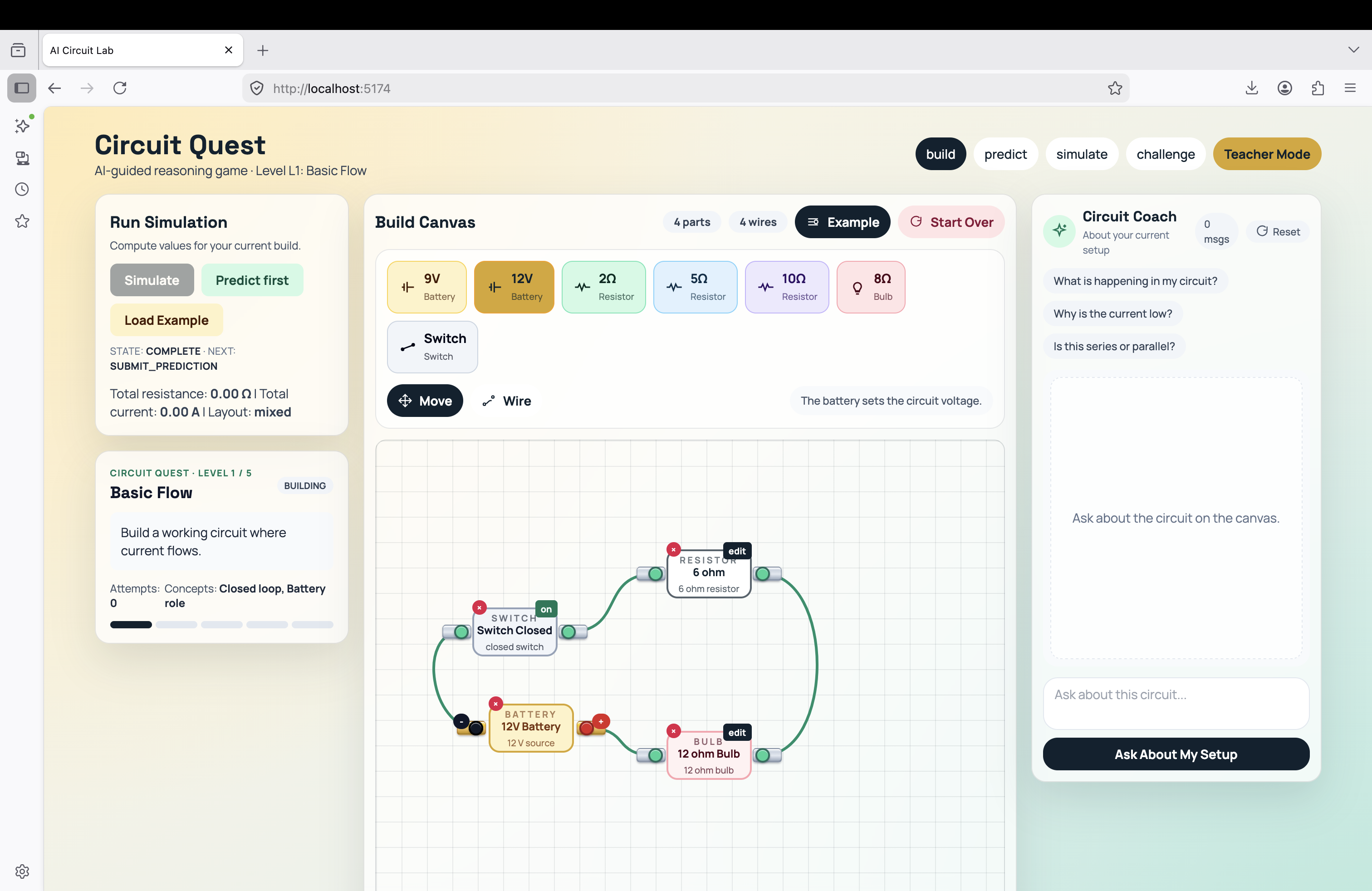Screen dimensions: 1372x891
Task: Close the AI Circuit Lab tab
Action: point(228,50)
